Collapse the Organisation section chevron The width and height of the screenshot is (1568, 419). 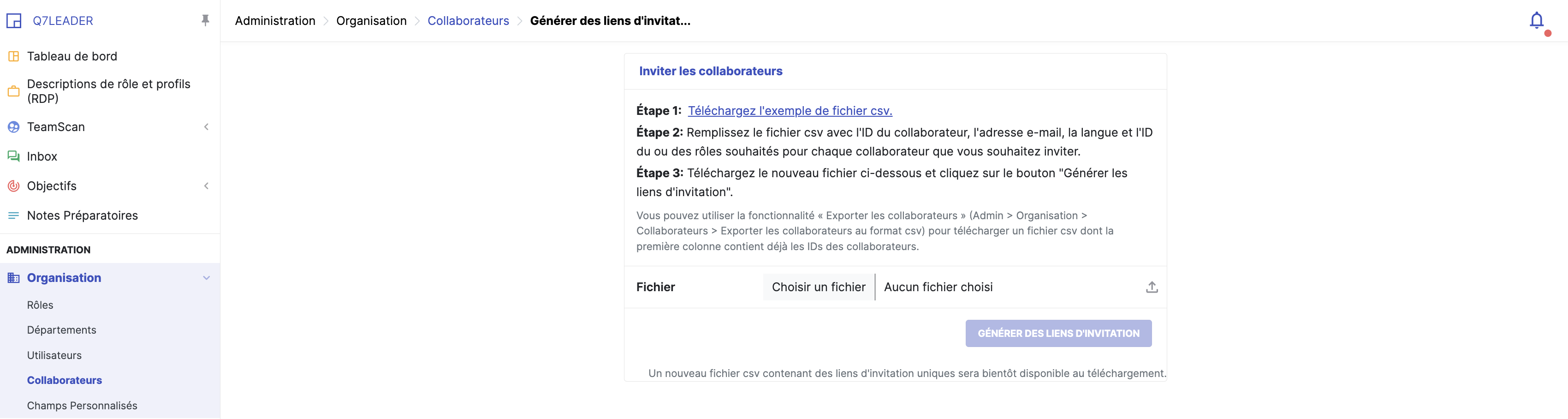coord(206,278)
